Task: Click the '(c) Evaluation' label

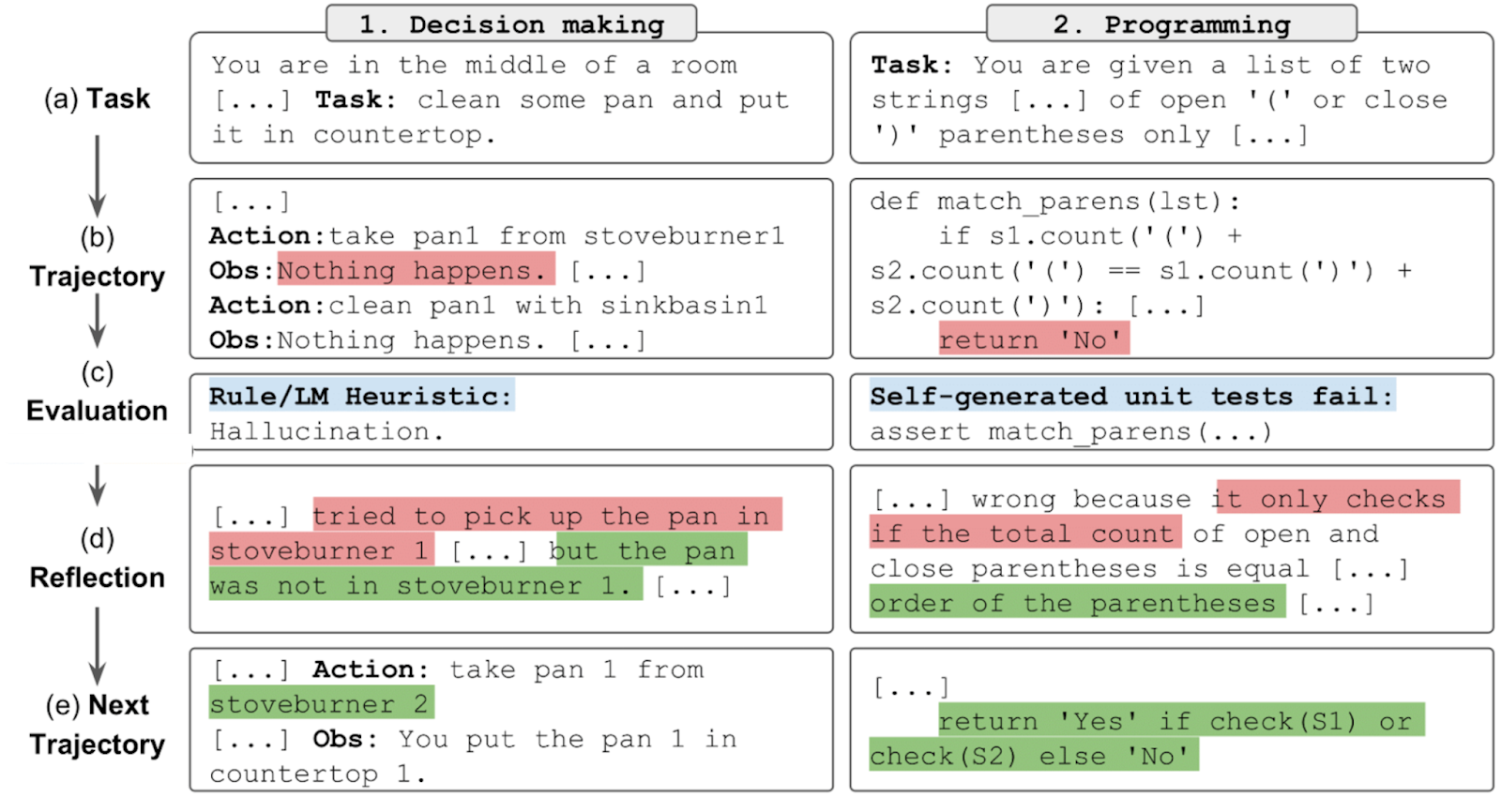Action: click(97, 392)
